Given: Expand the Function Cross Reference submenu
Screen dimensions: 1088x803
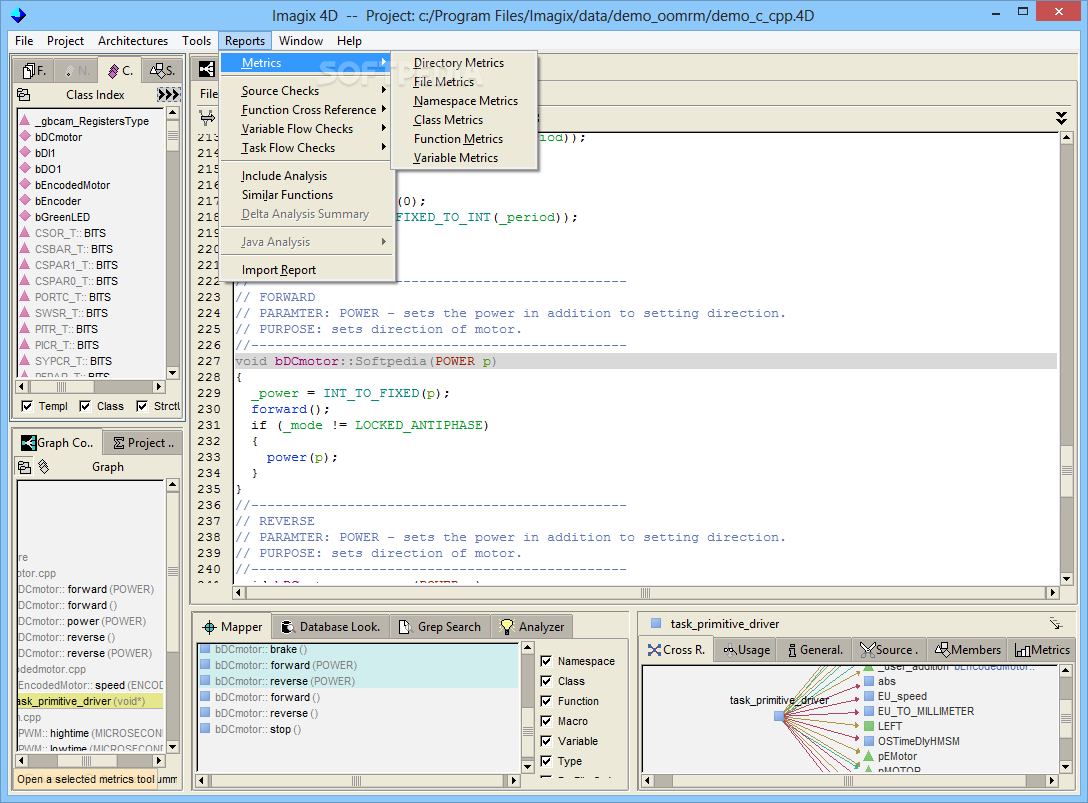Looking at the screenshot, I should point(307,110).
